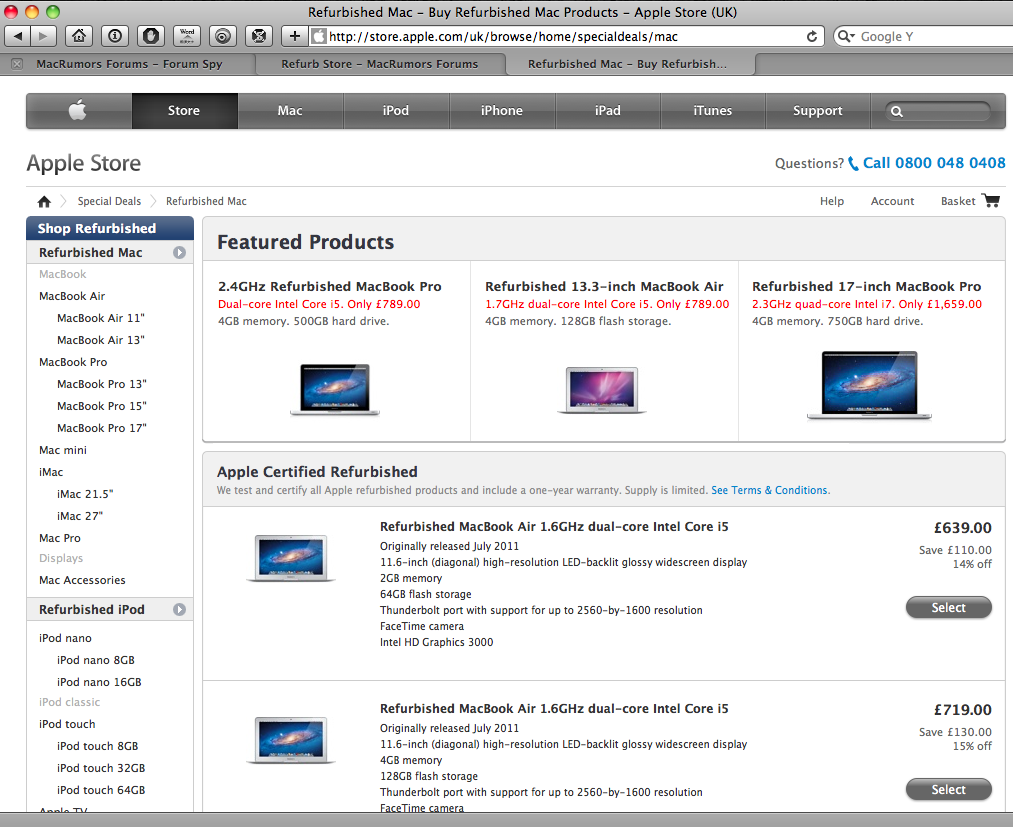
Task: Open the Mac navigation tab
Action: [x=290, y=110]
